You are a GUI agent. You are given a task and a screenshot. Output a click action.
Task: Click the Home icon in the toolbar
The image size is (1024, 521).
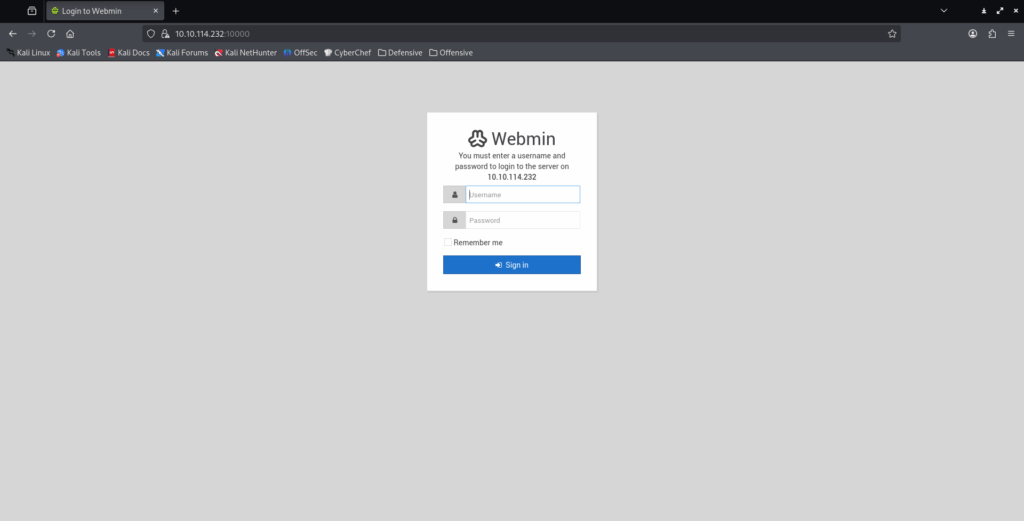tap(70, 33)
